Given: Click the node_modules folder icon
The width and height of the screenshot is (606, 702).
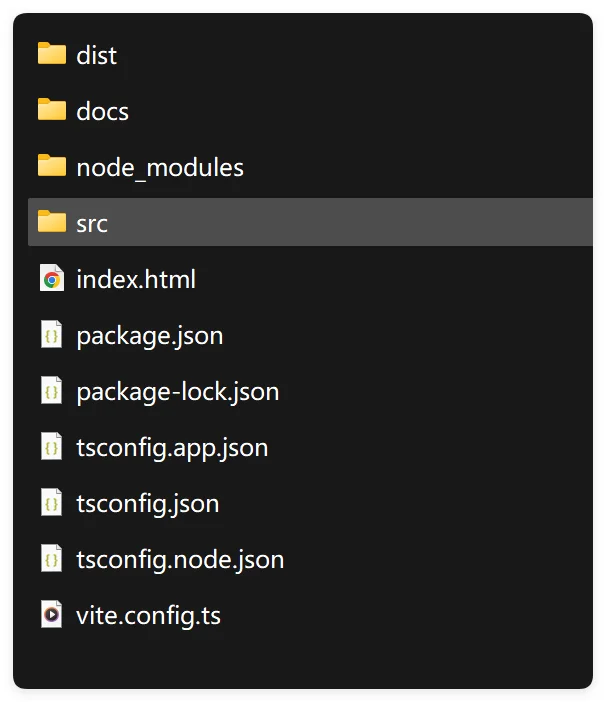Looking at the screenshot, I should click(52, 166).
